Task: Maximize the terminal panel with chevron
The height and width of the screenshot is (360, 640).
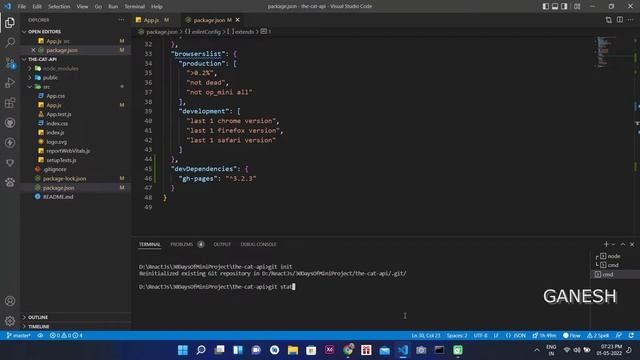Action: pos(623,244)
